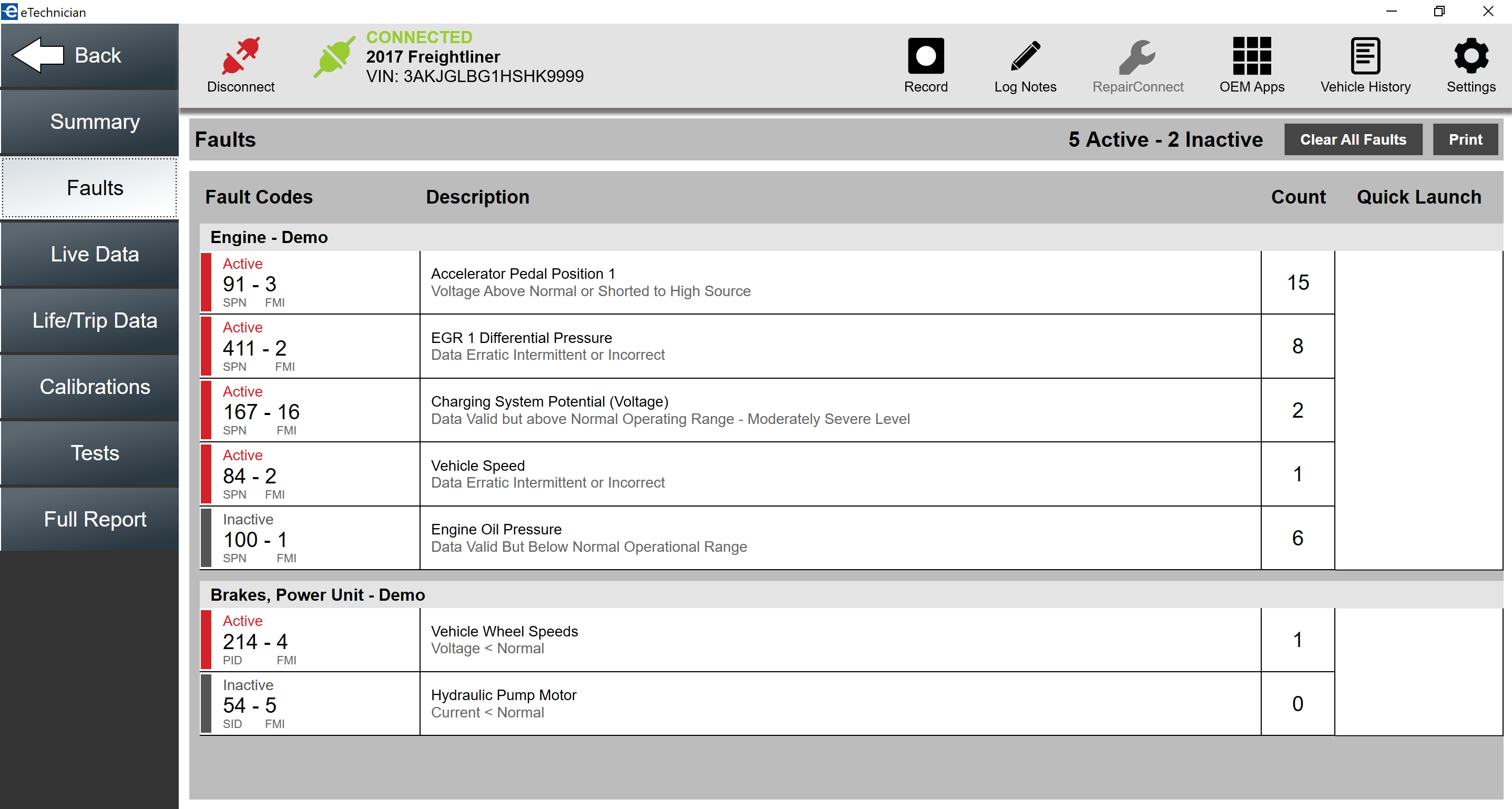
Task: Click the 2017 Freightliner vehicle name
Action: 433,57
